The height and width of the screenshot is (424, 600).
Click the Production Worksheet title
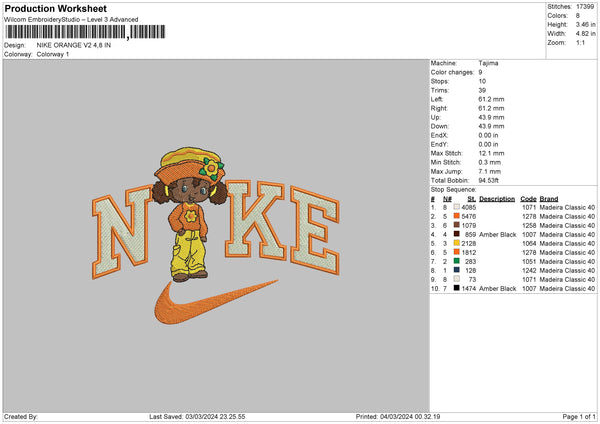pyautogui.click(x=55, y=8)
